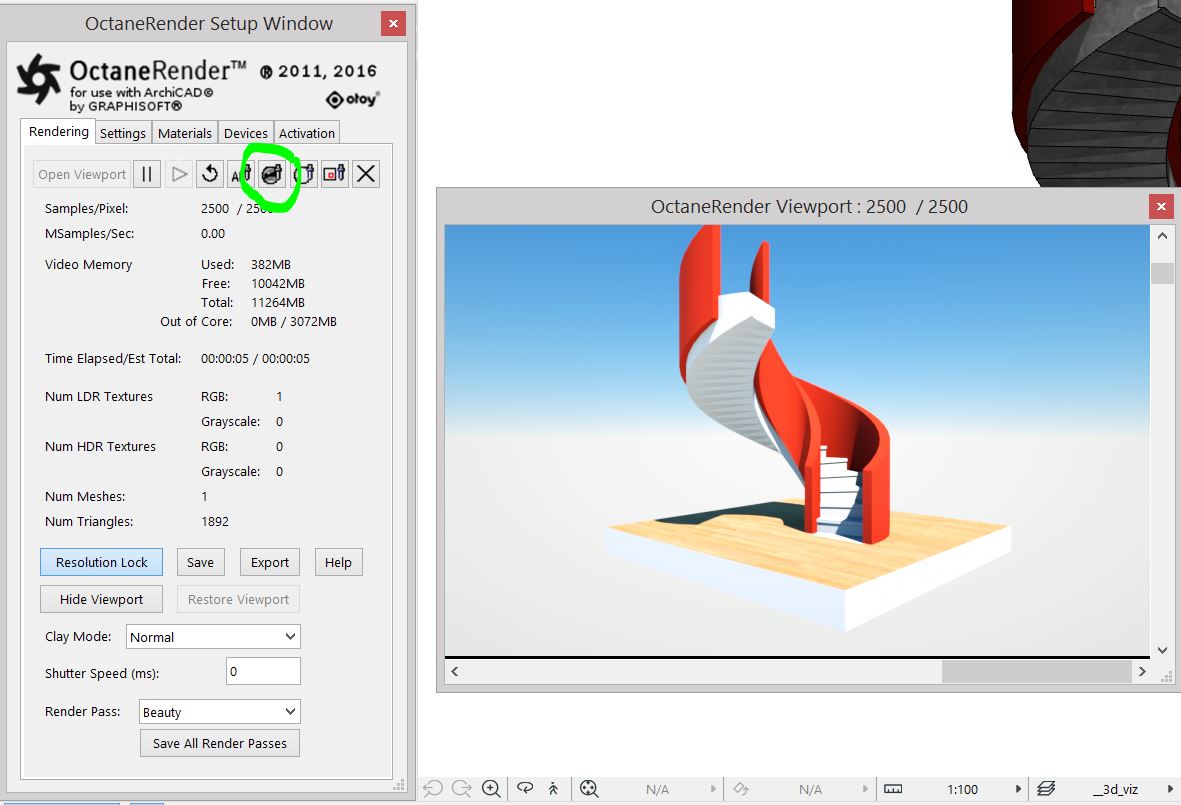Close the OctaneRender Viewport window
The image size is (1181, 805).
(x=1161, y=206)
